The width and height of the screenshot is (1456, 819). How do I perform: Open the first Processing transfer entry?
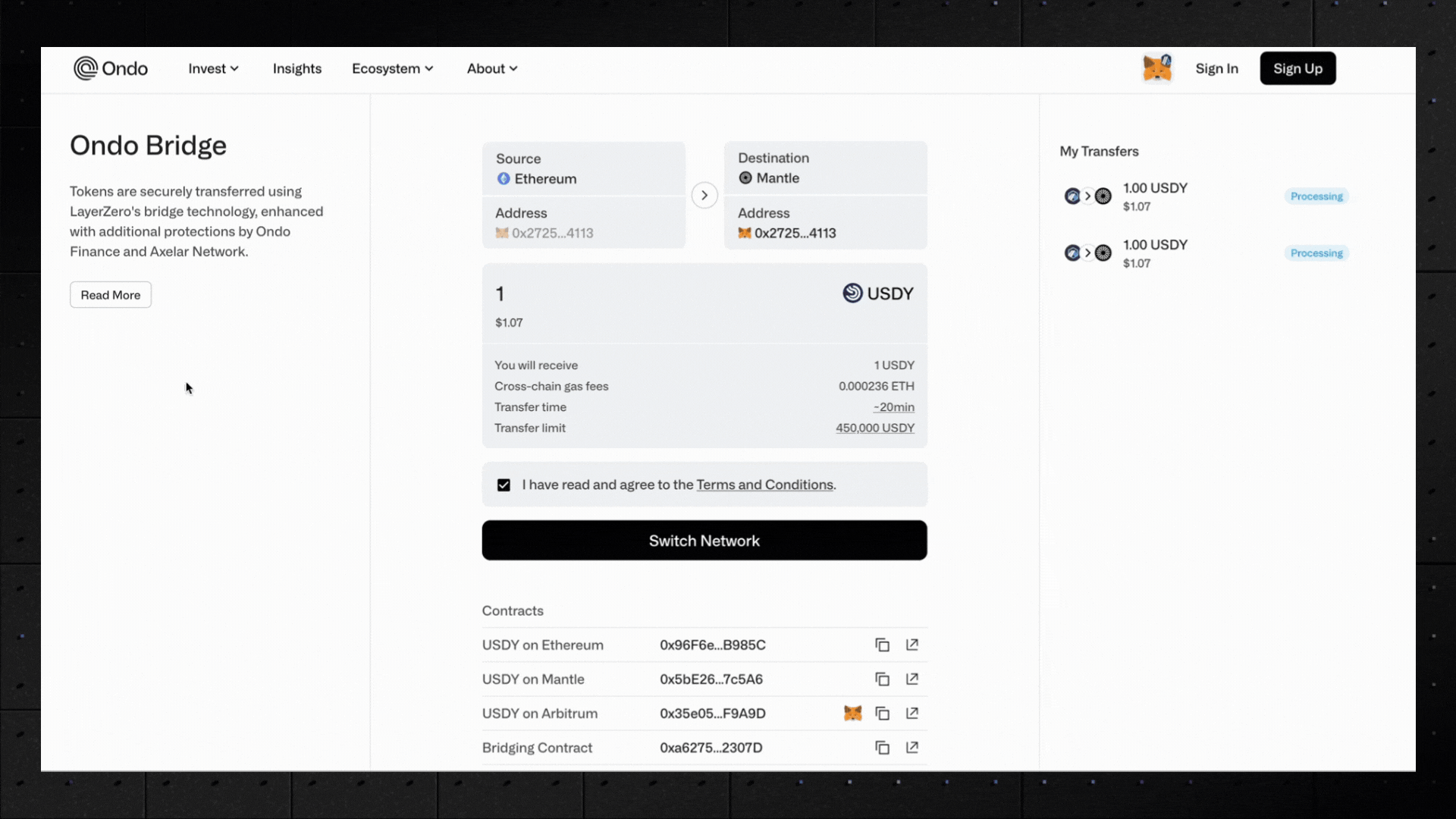(x=1206, y=196)
